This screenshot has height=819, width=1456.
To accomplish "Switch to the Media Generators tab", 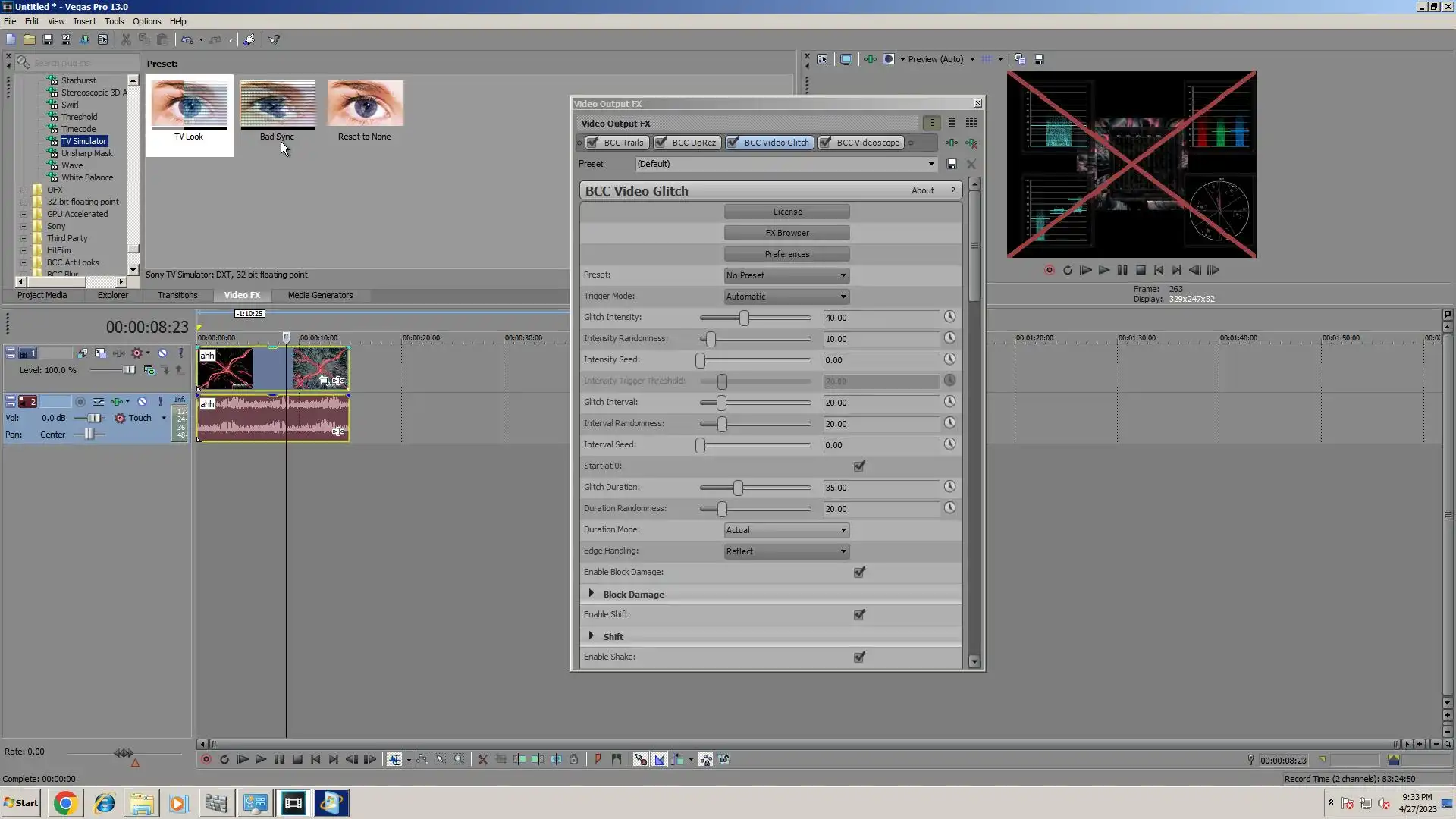I will (x=320, y=295).
